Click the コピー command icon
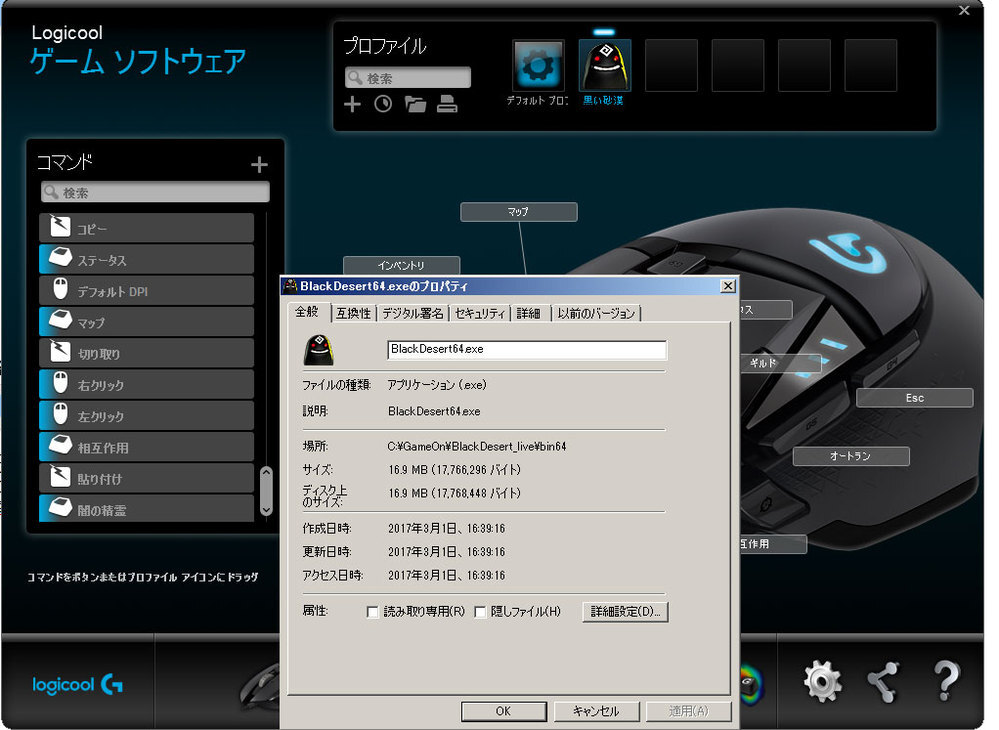Image resolution: width=999 pixels, height=730 pixels. tap(60, 227)
